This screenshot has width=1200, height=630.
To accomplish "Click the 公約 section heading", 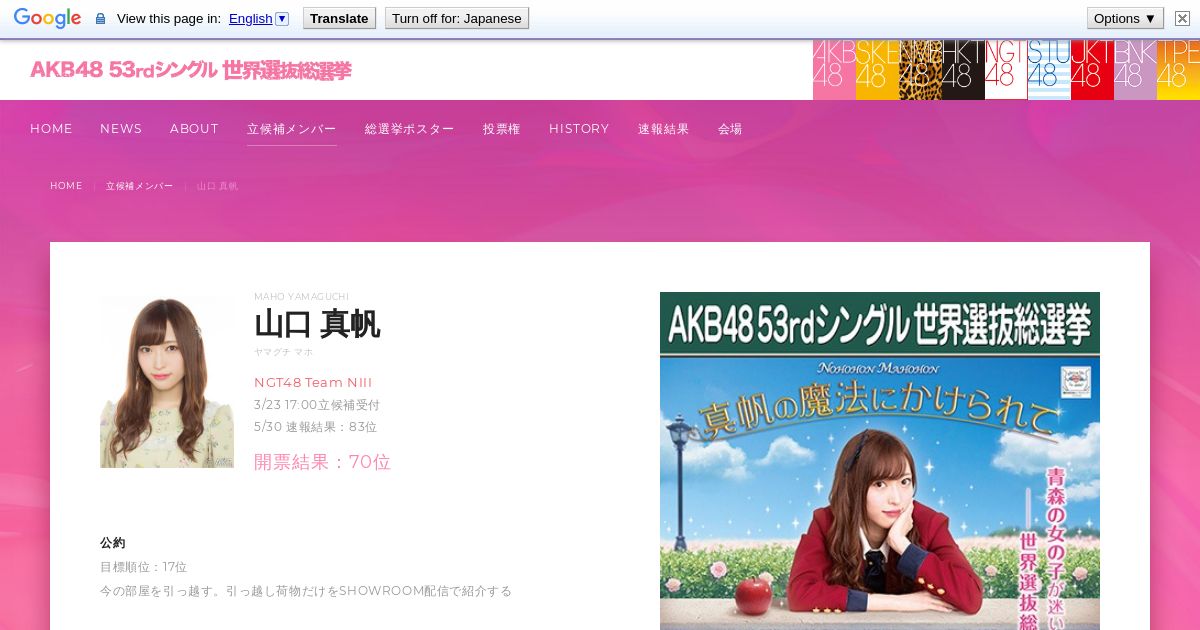I will (113, 543).
